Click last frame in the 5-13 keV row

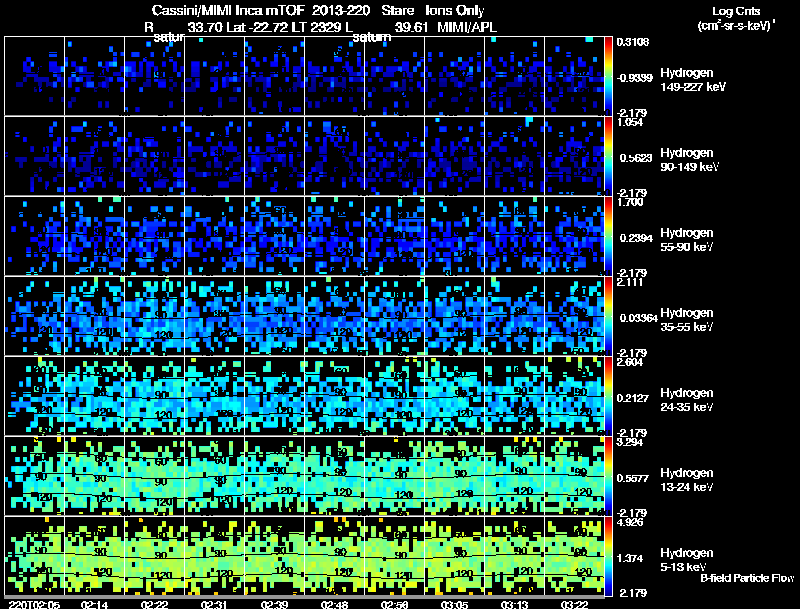click(575, 555)
